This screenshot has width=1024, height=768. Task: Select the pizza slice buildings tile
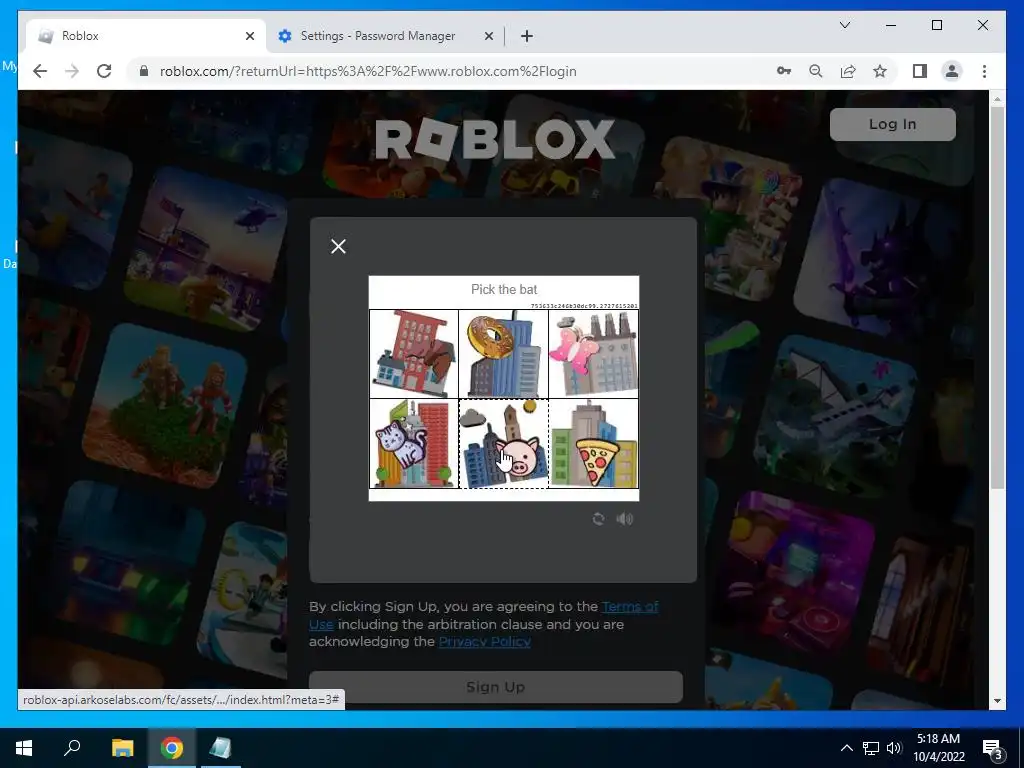pos(594,444)
